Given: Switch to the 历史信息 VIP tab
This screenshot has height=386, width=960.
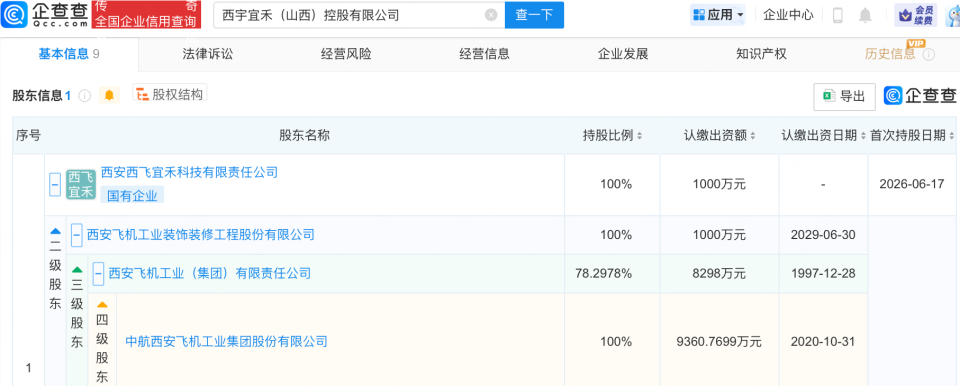Looking at the screenshot, I should (890, 54).
